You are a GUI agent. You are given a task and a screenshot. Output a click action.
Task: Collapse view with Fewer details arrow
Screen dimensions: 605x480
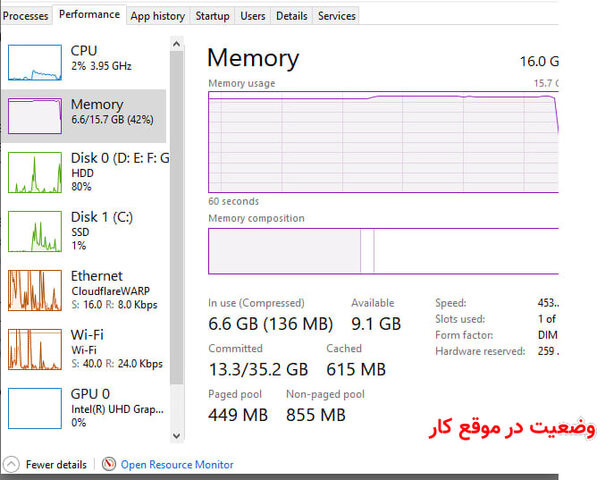click(11, 464)
